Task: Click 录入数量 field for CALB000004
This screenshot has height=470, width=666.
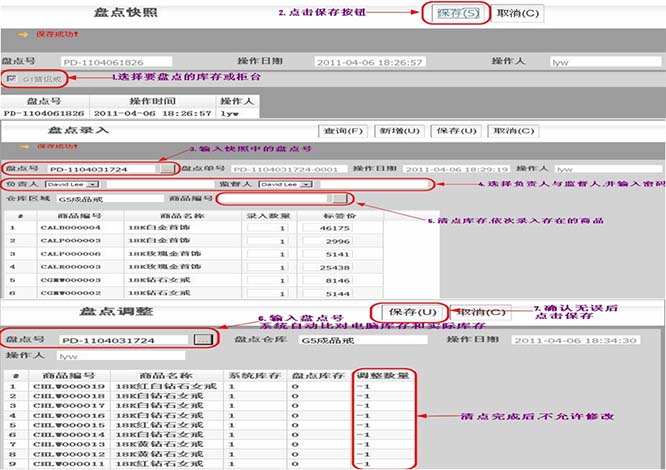Action: (x=267, y=228)
